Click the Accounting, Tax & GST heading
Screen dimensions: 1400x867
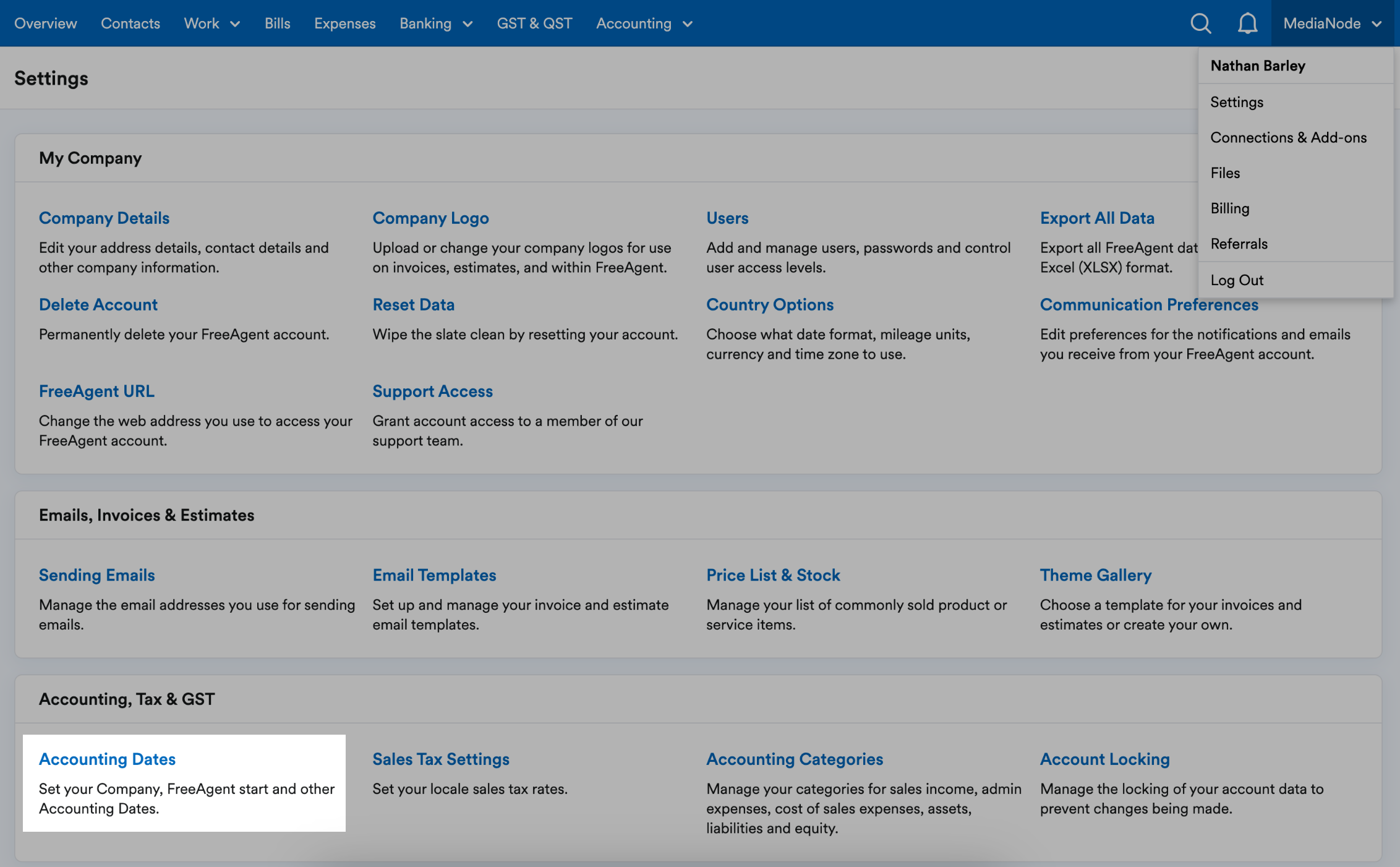click(127, 699)
